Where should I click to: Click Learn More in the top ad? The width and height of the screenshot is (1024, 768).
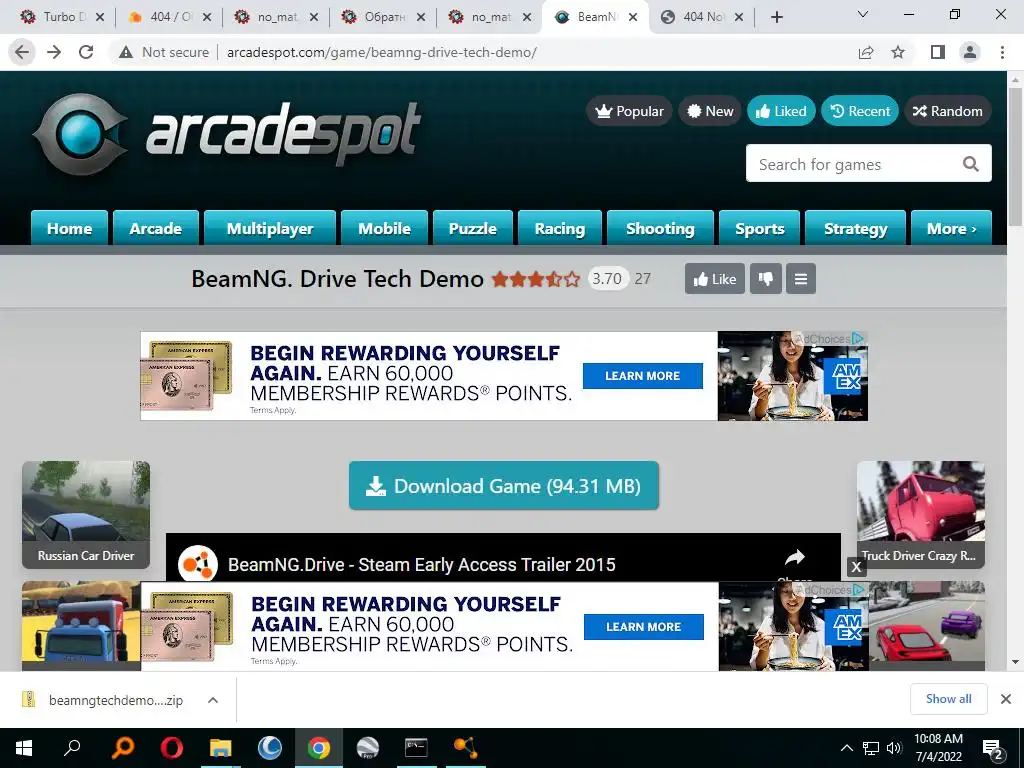coord(643,376)
